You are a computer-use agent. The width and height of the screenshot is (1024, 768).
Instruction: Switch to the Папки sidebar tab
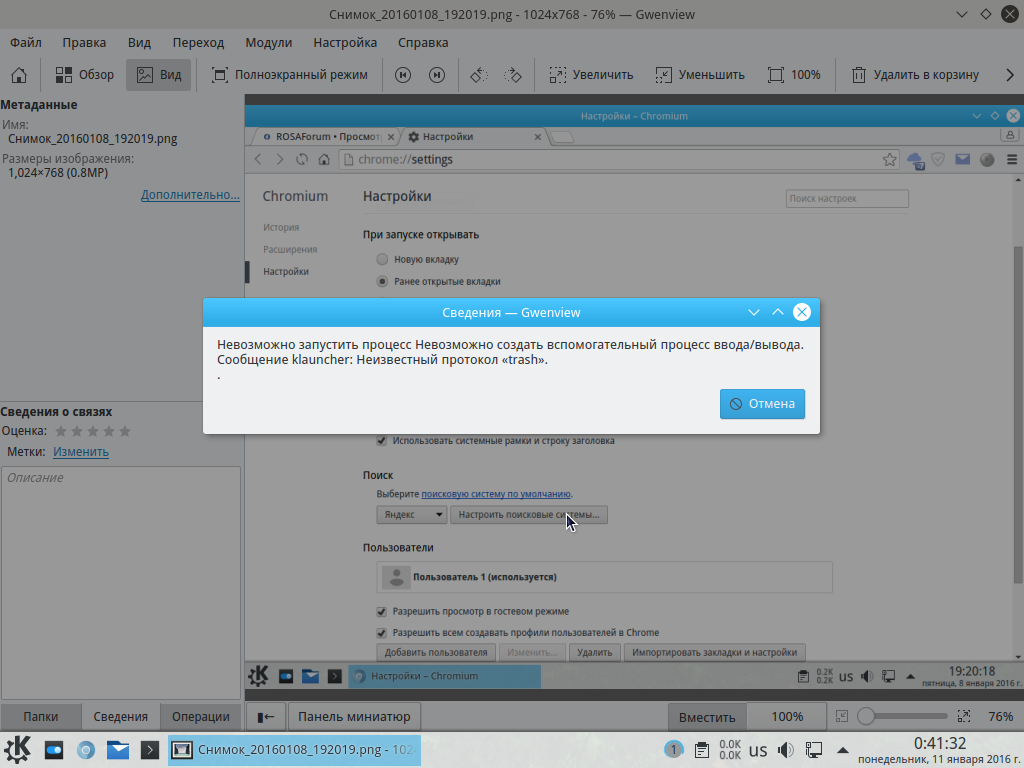coord(40,716)
